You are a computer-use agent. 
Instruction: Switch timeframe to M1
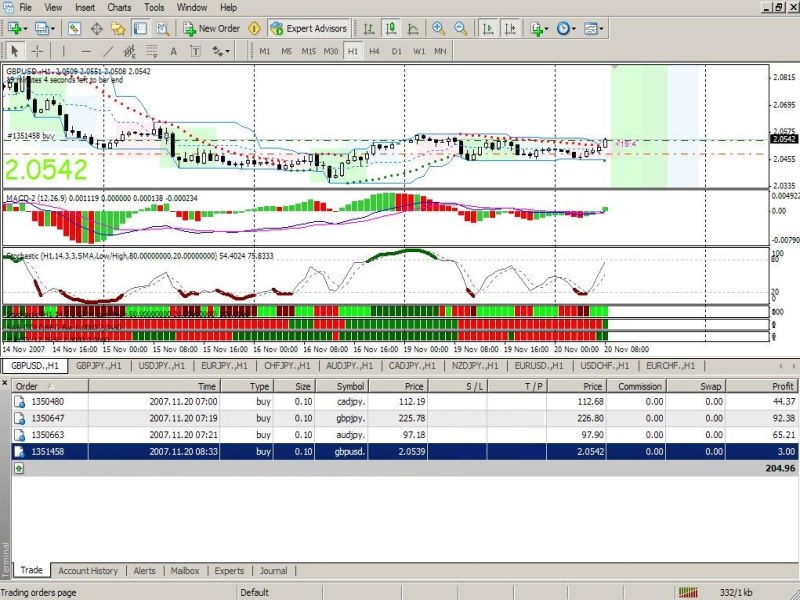[x=264, y=51]
